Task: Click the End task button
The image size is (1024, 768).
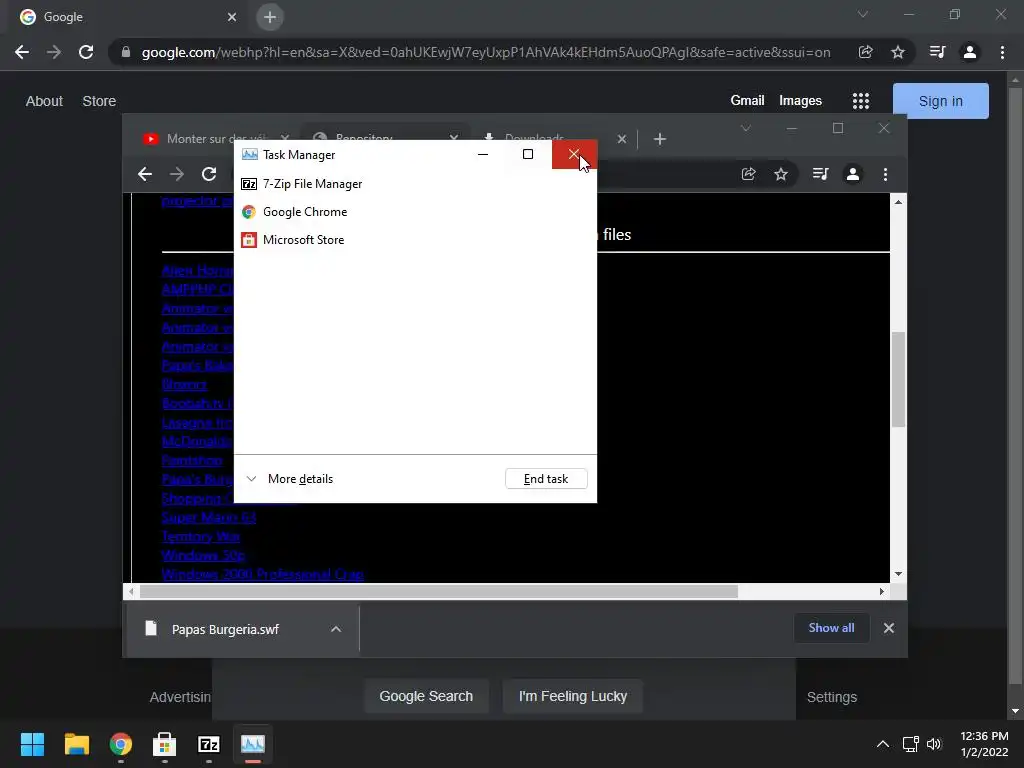Action: pyautogui.click(x=546, y=479)
